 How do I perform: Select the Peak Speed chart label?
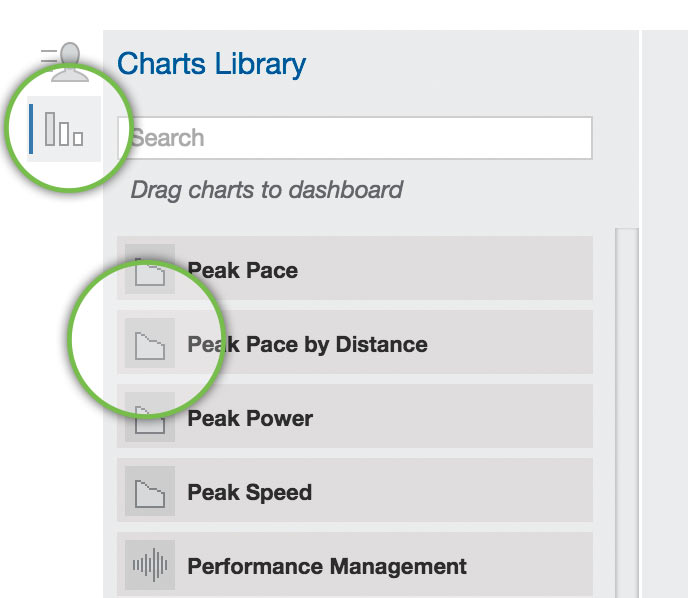250,492
